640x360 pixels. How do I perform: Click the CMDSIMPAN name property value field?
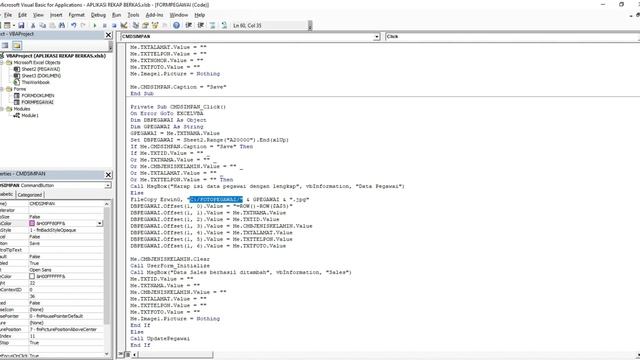tap(66, 204)
